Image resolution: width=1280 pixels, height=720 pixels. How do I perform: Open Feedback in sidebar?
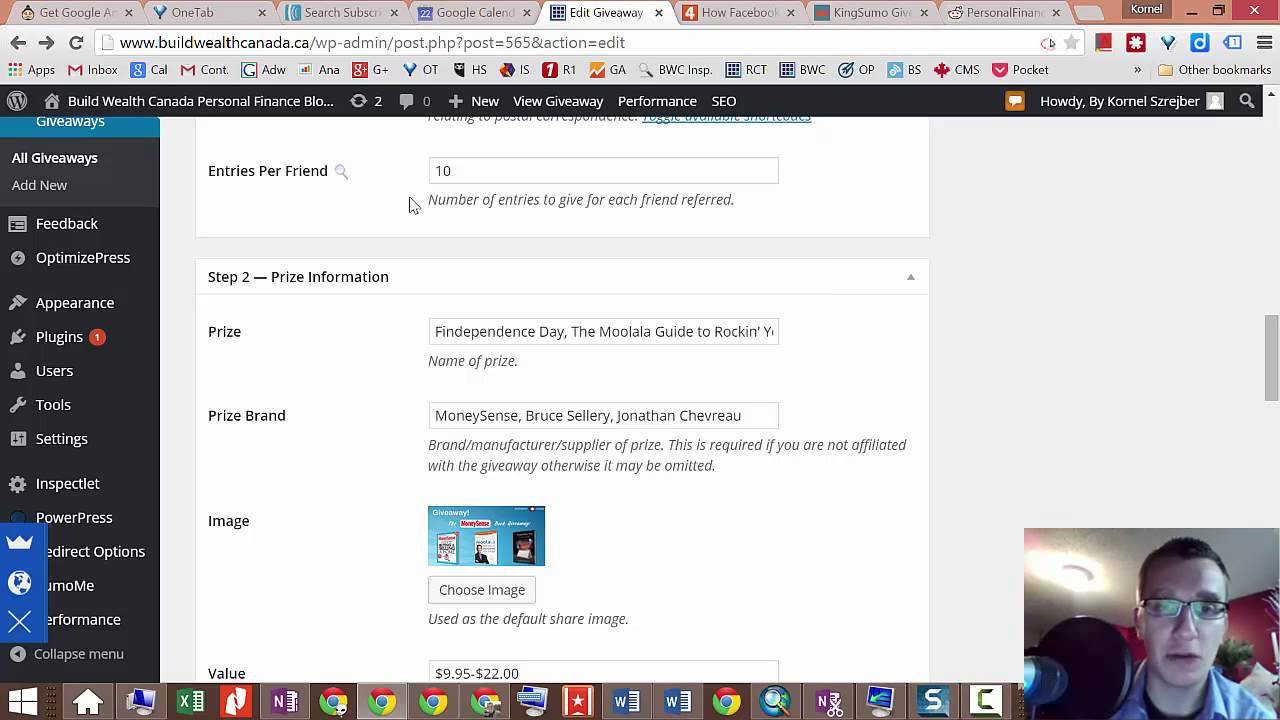67,224
